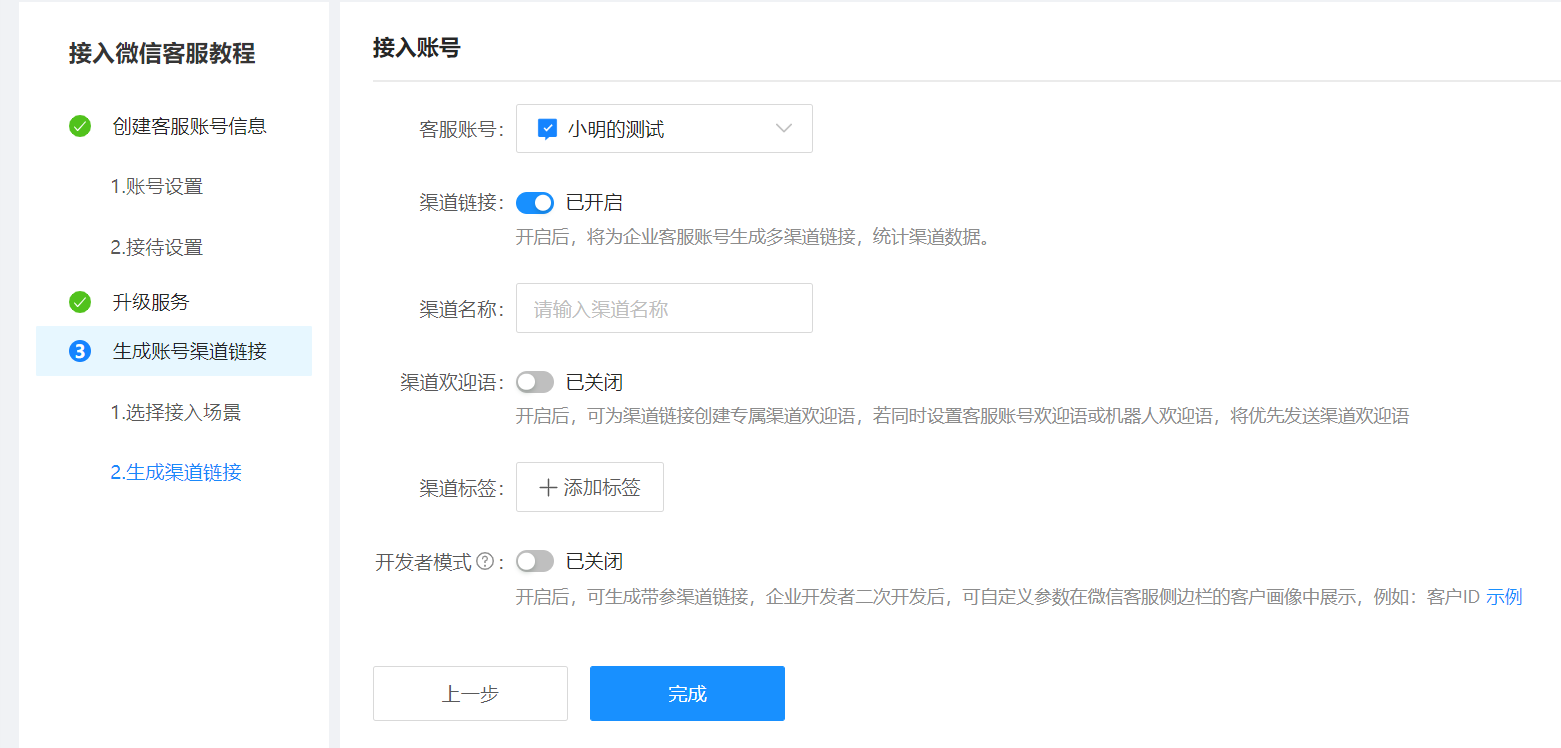1561x748 pixels.
Task: Click the 渠道名称 field label
Action: tap(461, 309)
